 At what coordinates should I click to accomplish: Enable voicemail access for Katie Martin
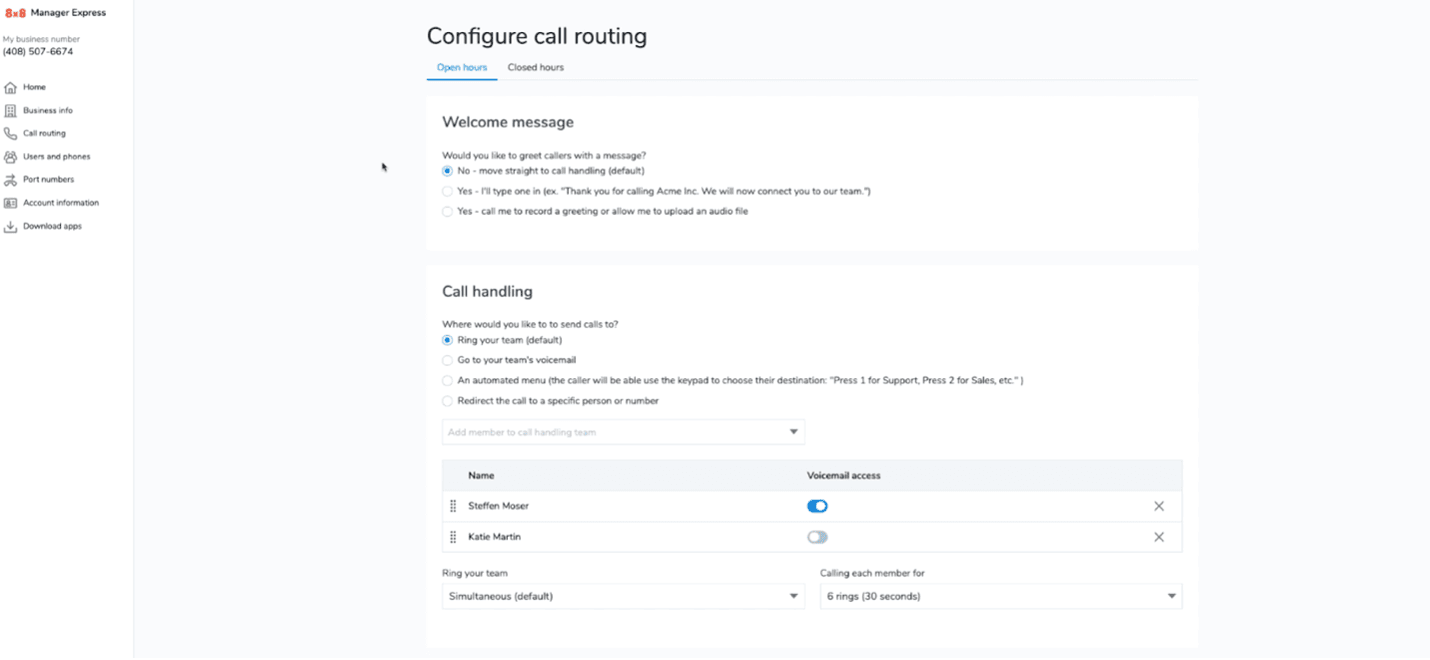tap(817, 537)
